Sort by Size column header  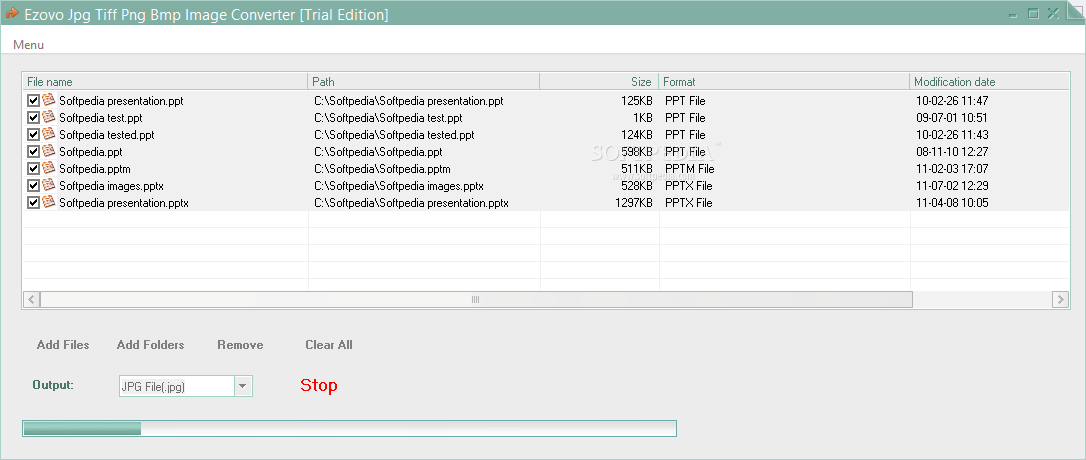click(x=599, y=82)
